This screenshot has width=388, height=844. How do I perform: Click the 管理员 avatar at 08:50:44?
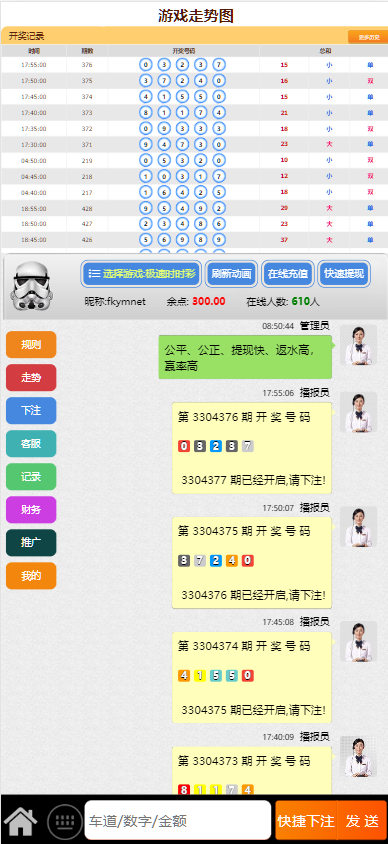[358, 345]
